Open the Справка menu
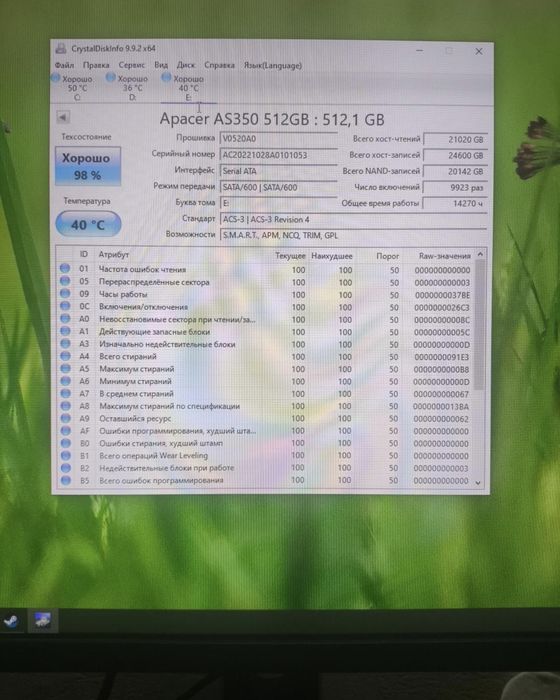This screenshot has height=700, width=560. click(219, 65)
